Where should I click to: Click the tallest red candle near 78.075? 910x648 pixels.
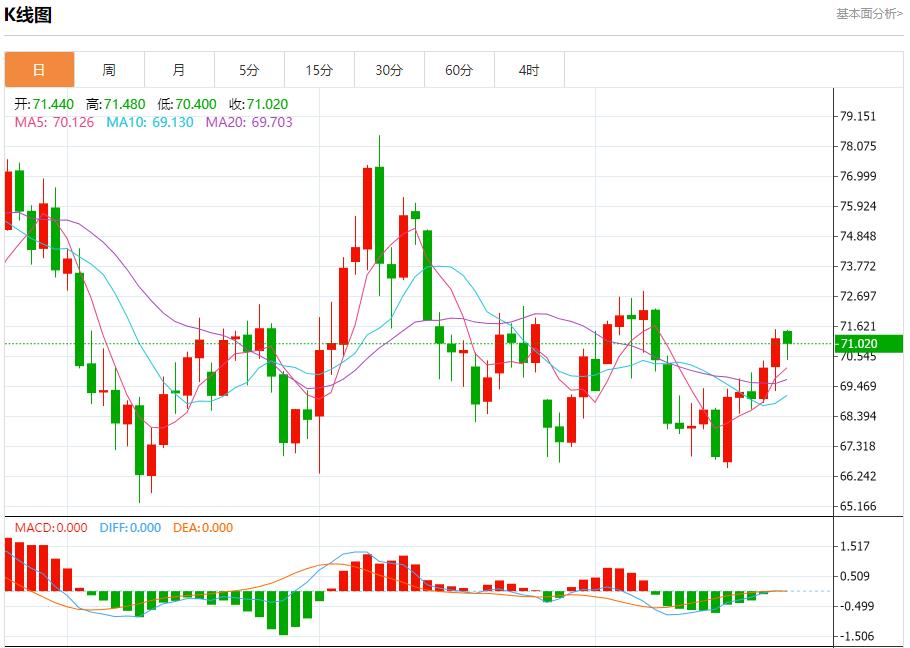coord(367,208)
